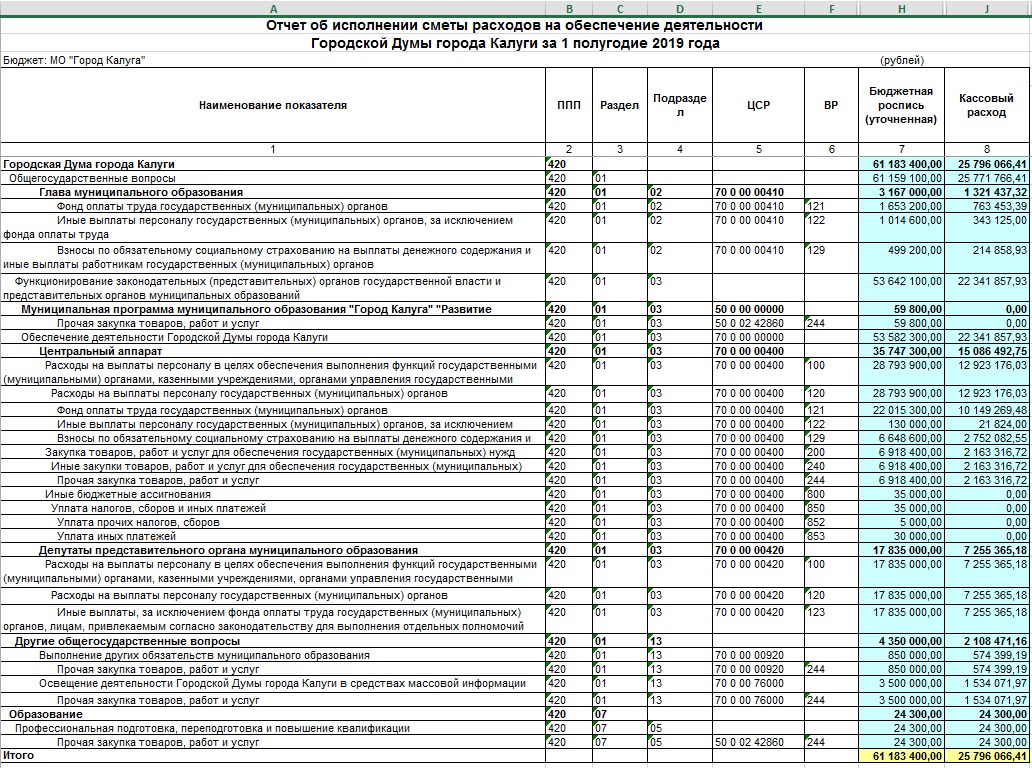
Task: Click the 'Итого' row label cell
Action: point(19,756)
